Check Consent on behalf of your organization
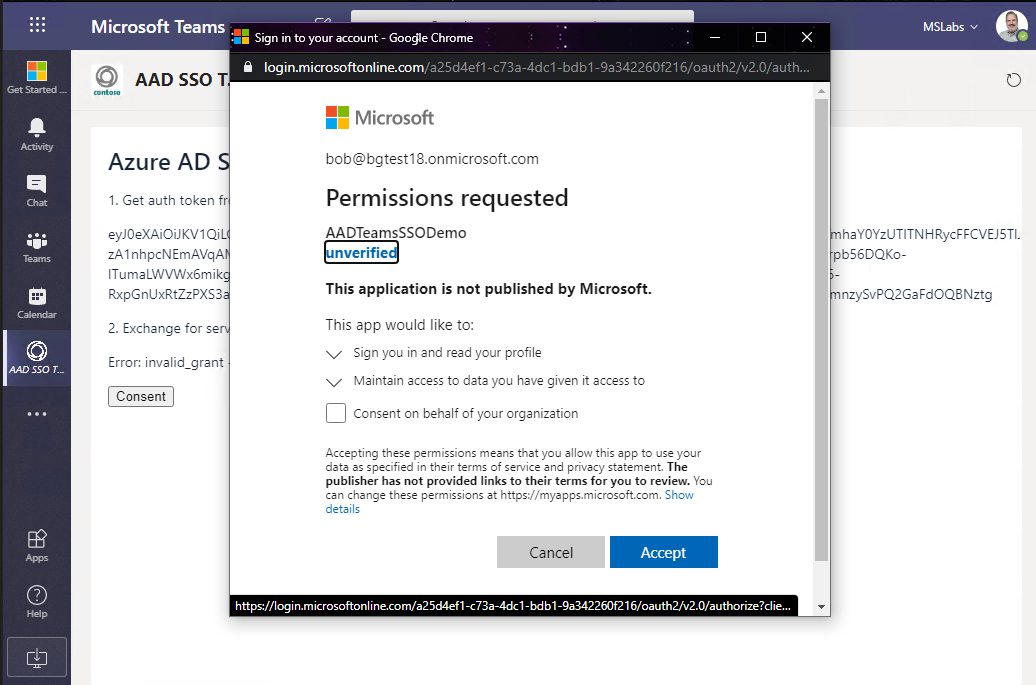1036x685 pixels. tap(336, 413)
